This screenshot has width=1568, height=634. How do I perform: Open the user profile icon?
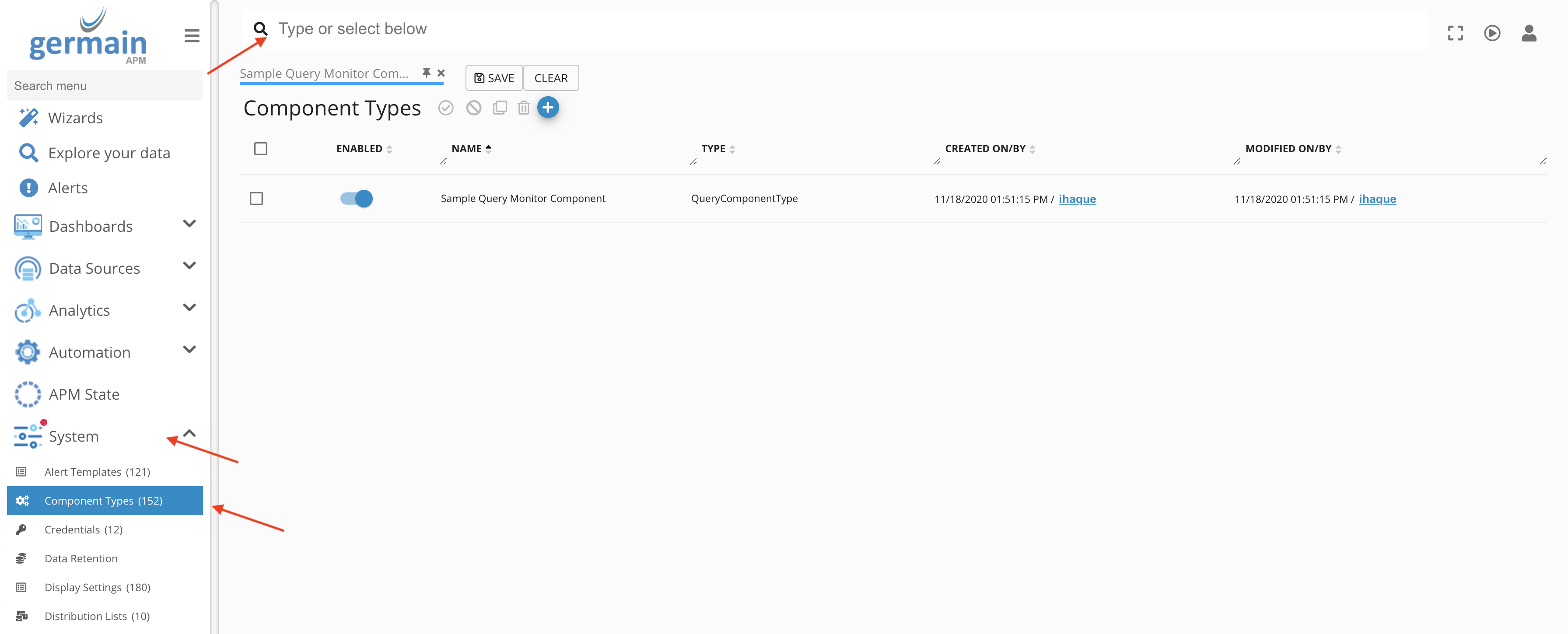pos(1529,33)
